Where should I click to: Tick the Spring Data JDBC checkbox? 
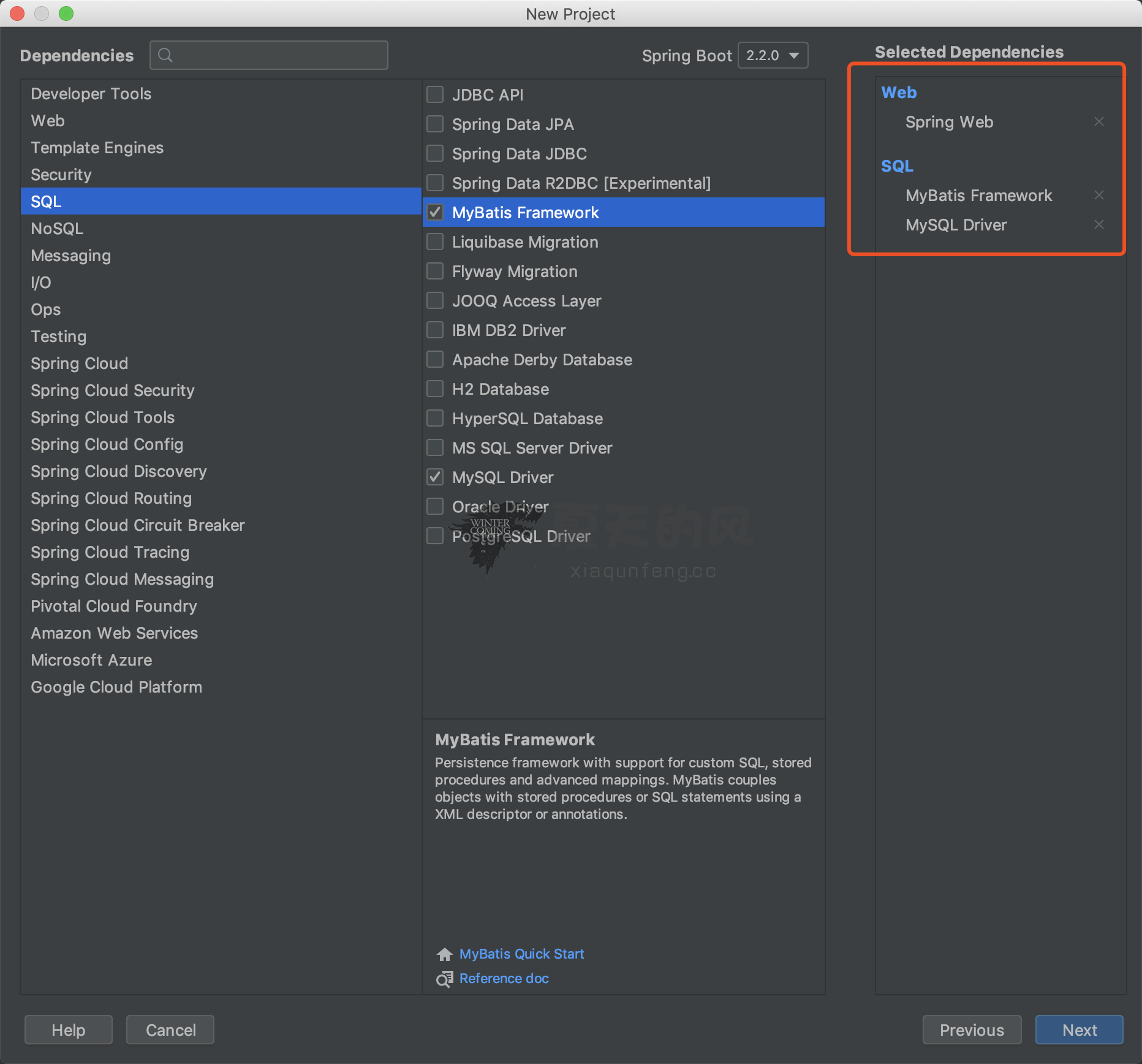click(435, 153)
